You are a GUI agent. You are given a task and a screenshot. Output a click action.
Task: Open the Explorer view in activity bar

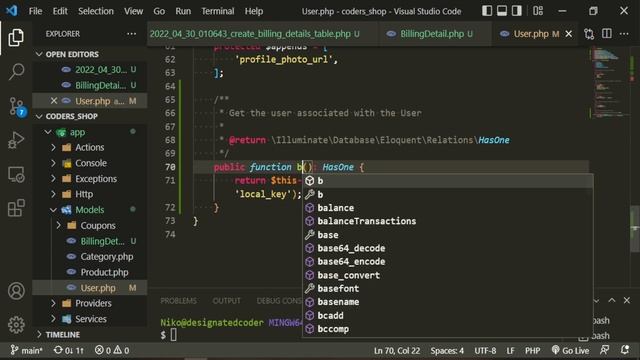click(x=16, y=38)
